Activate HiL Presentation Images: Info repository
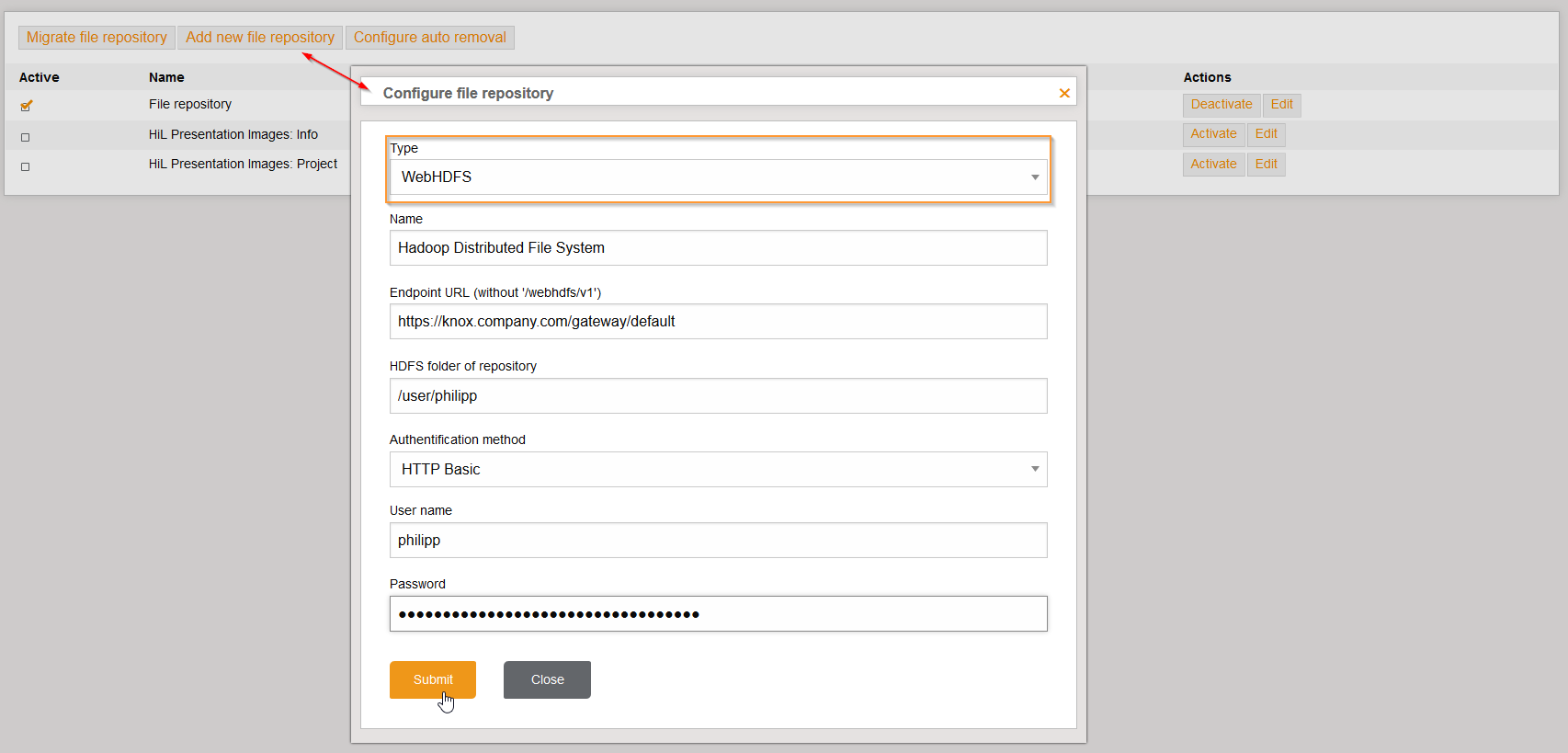Viewport: 1568px width, 753px height. coord(1213,134)
